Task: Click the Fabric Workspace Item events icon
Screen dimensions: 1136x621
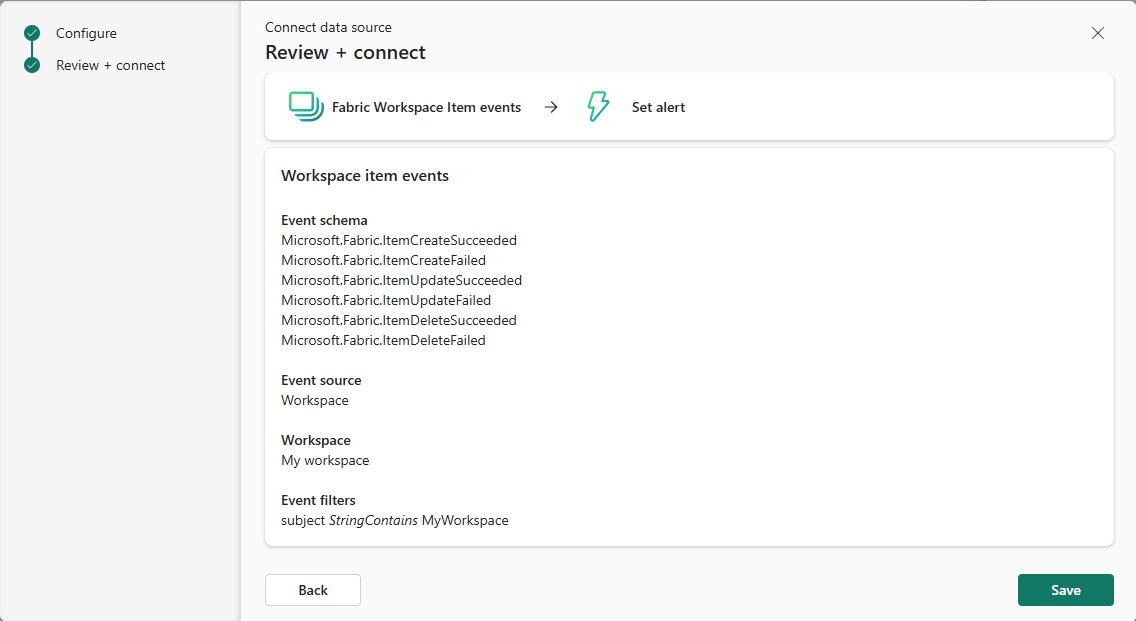Action: 306,107
